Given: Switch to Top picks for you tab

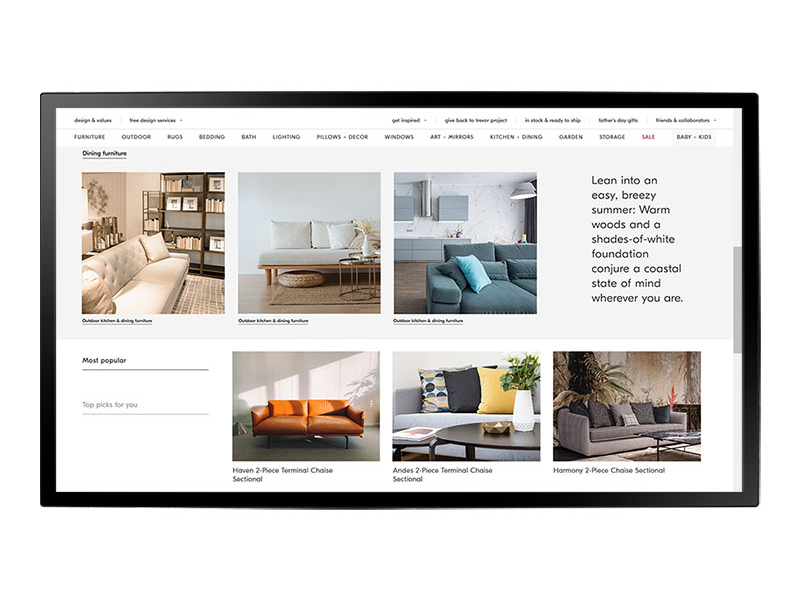Looking at the screenshot, I should click(110, 405).
